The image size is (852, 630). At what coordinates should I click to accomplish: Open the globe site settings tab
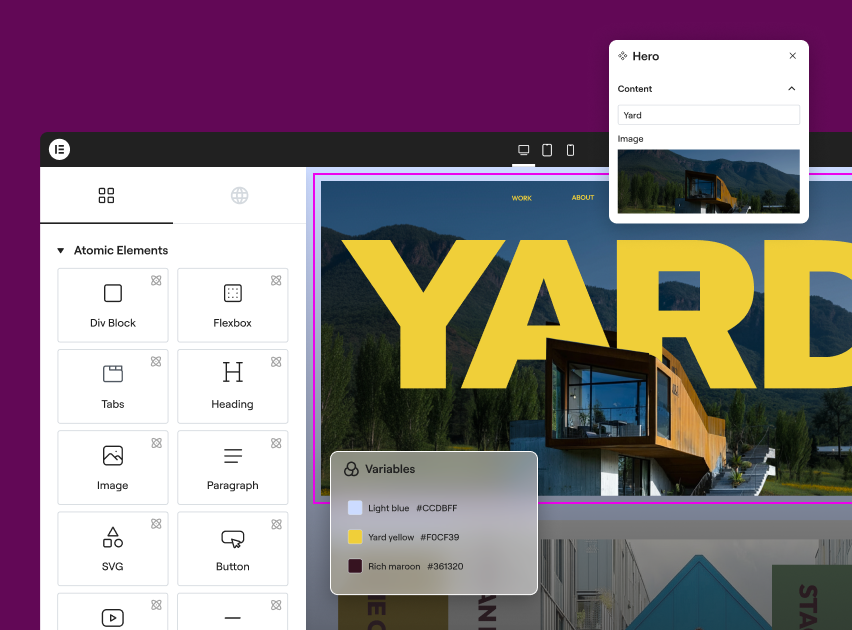(239, 196)
